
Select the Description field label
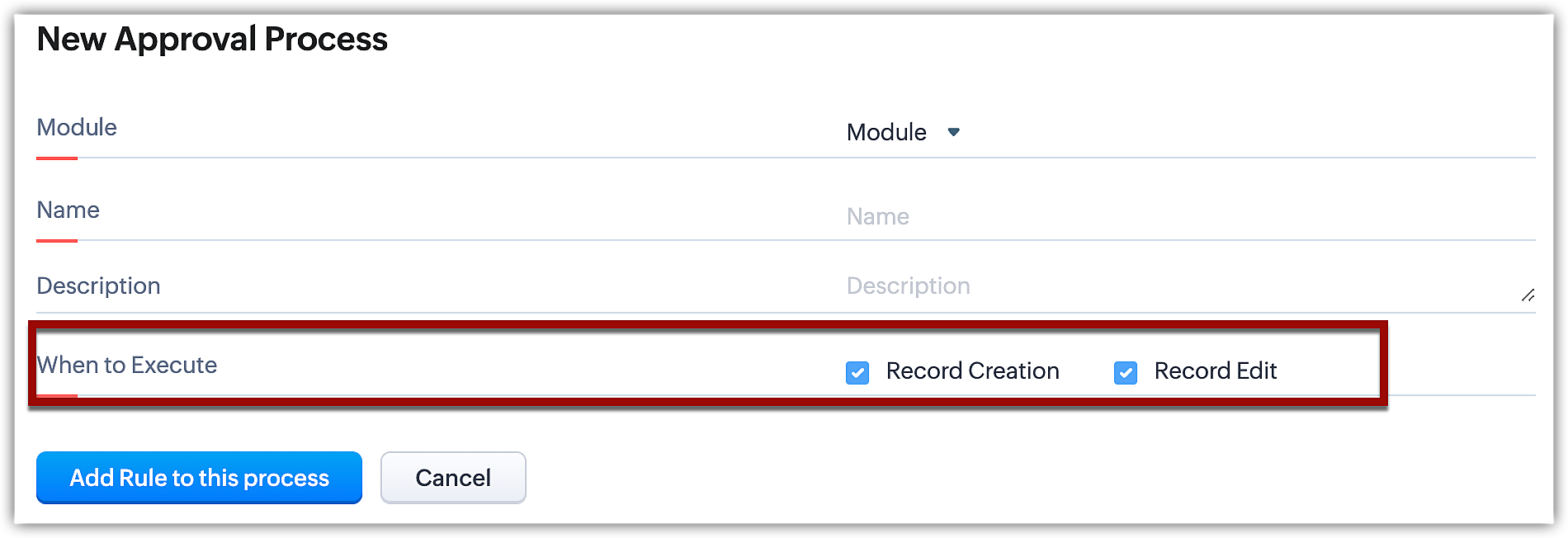[x=98, y=286]
